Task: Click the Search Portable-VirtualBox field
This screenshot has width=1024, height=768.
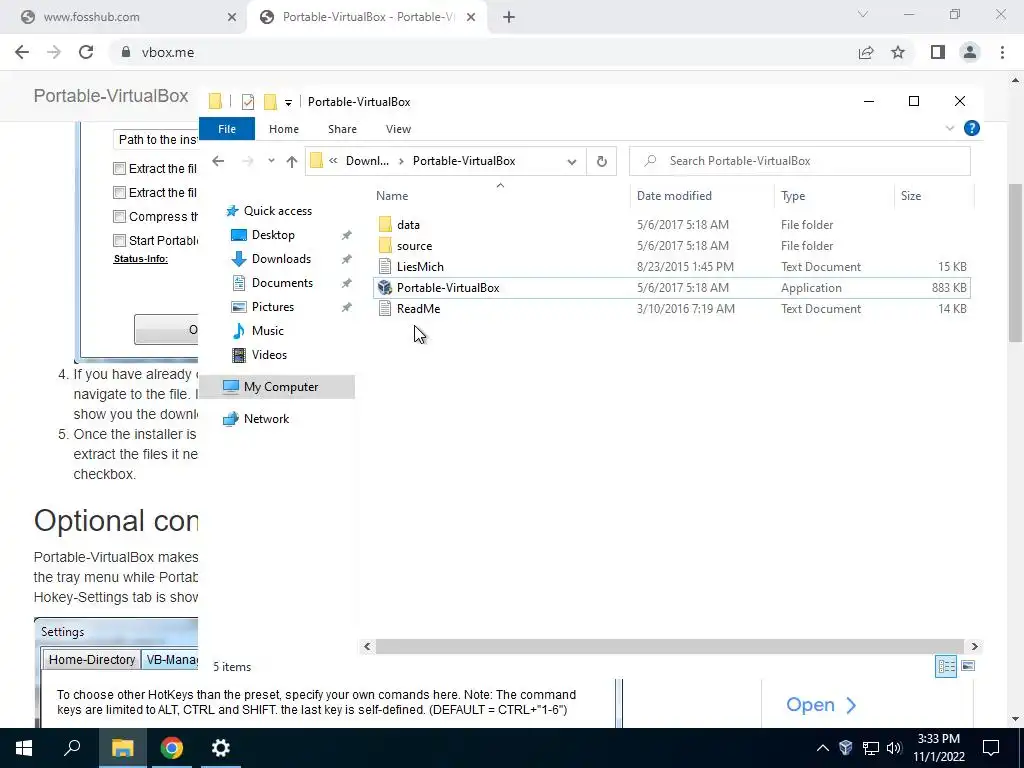Action: click(800, 161)
